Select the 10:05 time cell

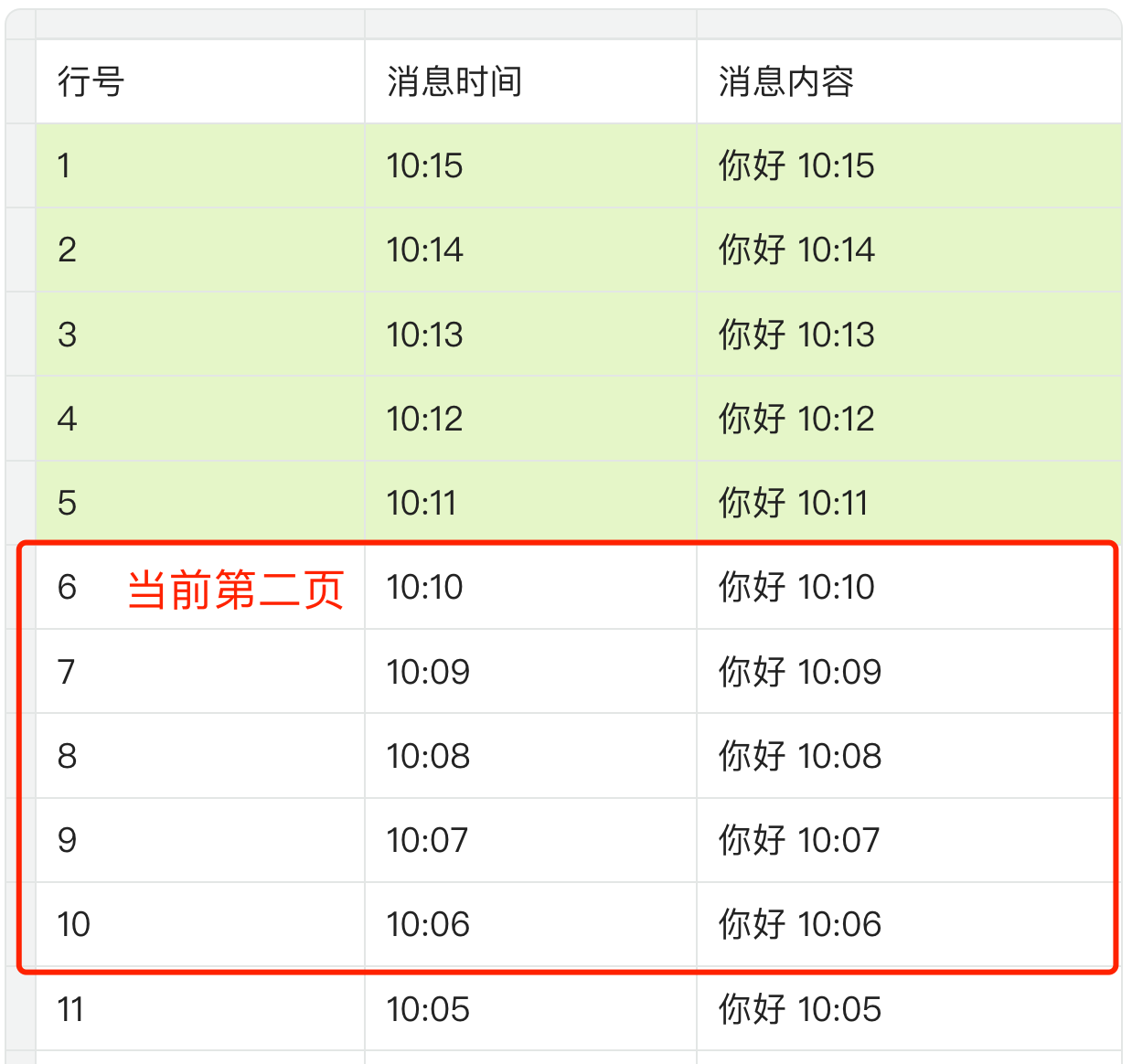coord(428,1010)
